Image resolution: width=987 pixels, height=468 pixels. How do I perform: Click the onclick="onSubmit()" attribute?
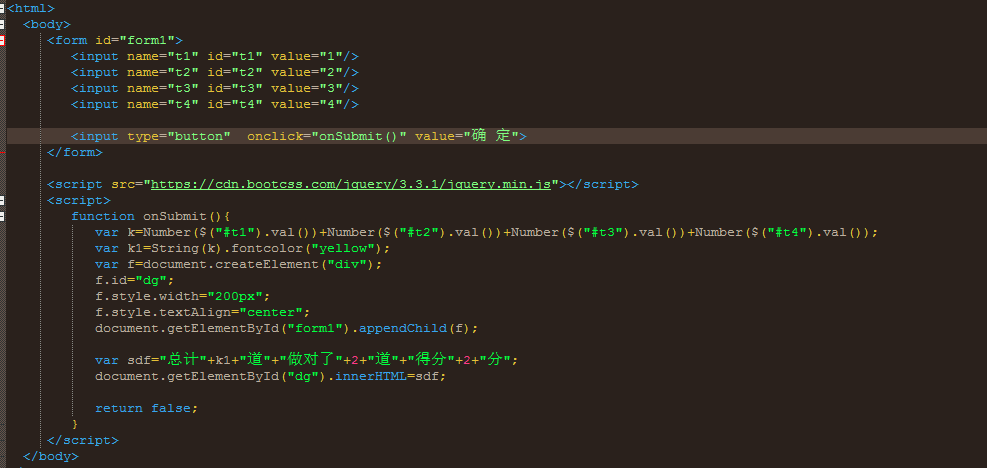pyautogui.click(x=327, y=136)
